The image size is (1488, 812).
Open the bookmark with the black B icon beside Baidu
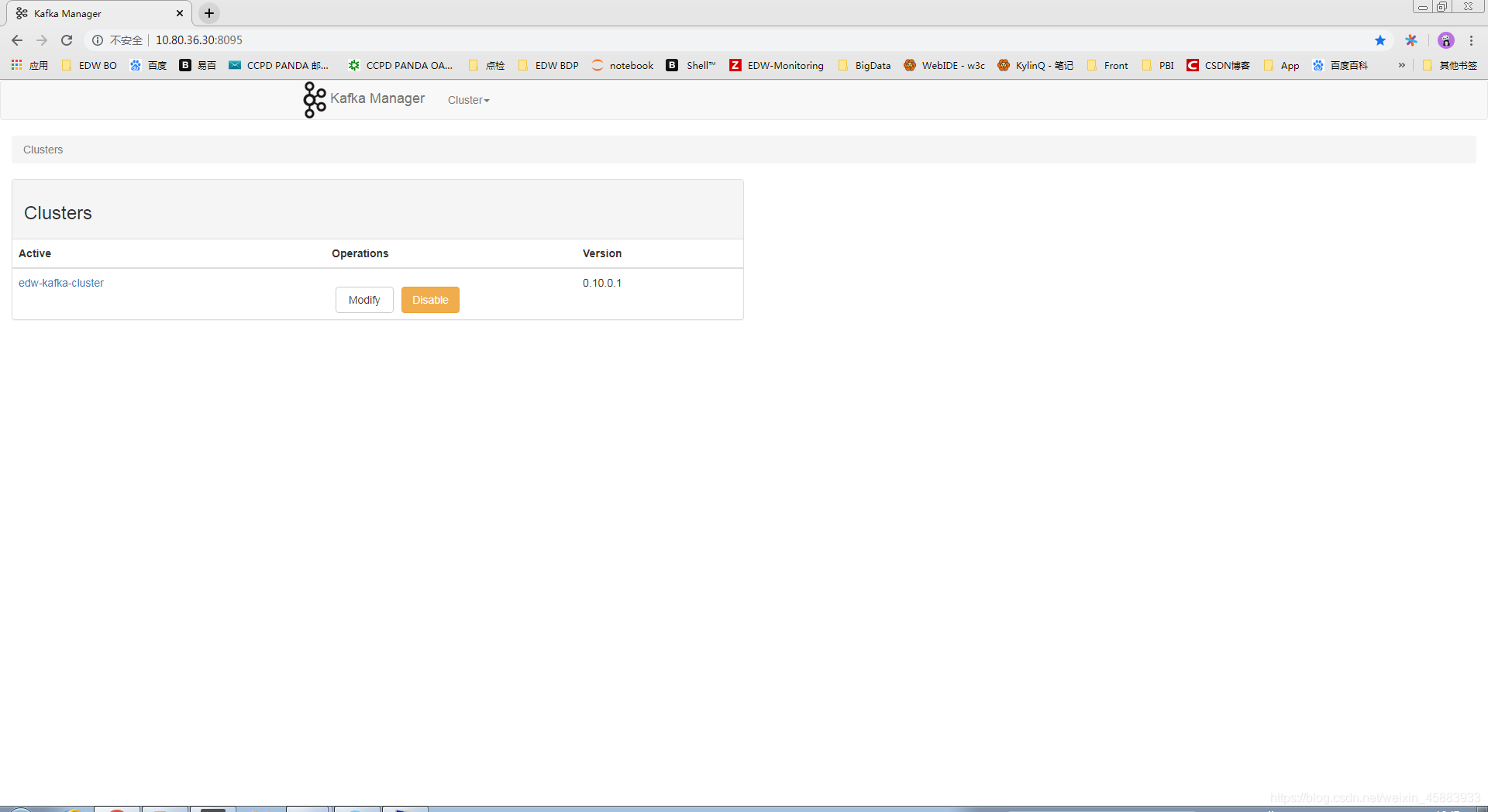coord(198,65)
